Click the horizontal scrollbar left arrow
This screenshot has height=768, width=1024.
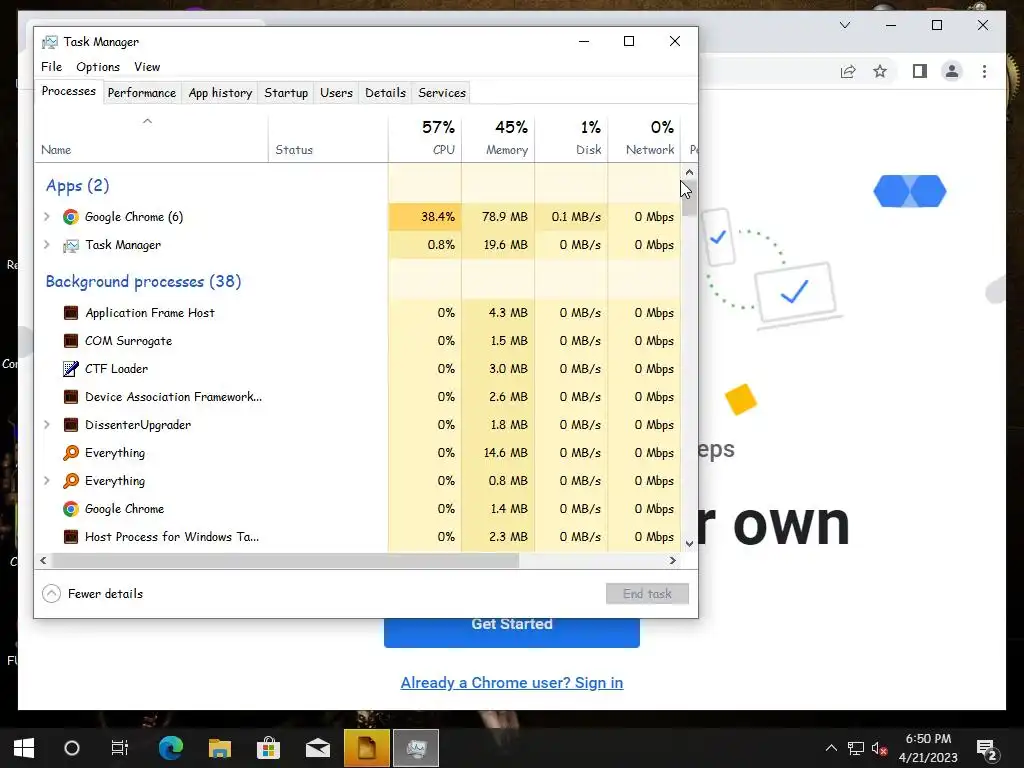point(43,560)
